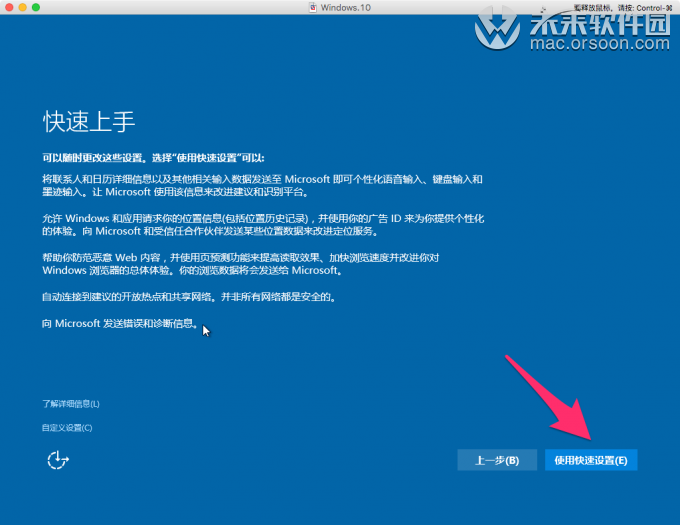This screenshot has height=525, width=680.
Task: Click the Windows.10 window title text
Action: (346, 7)
